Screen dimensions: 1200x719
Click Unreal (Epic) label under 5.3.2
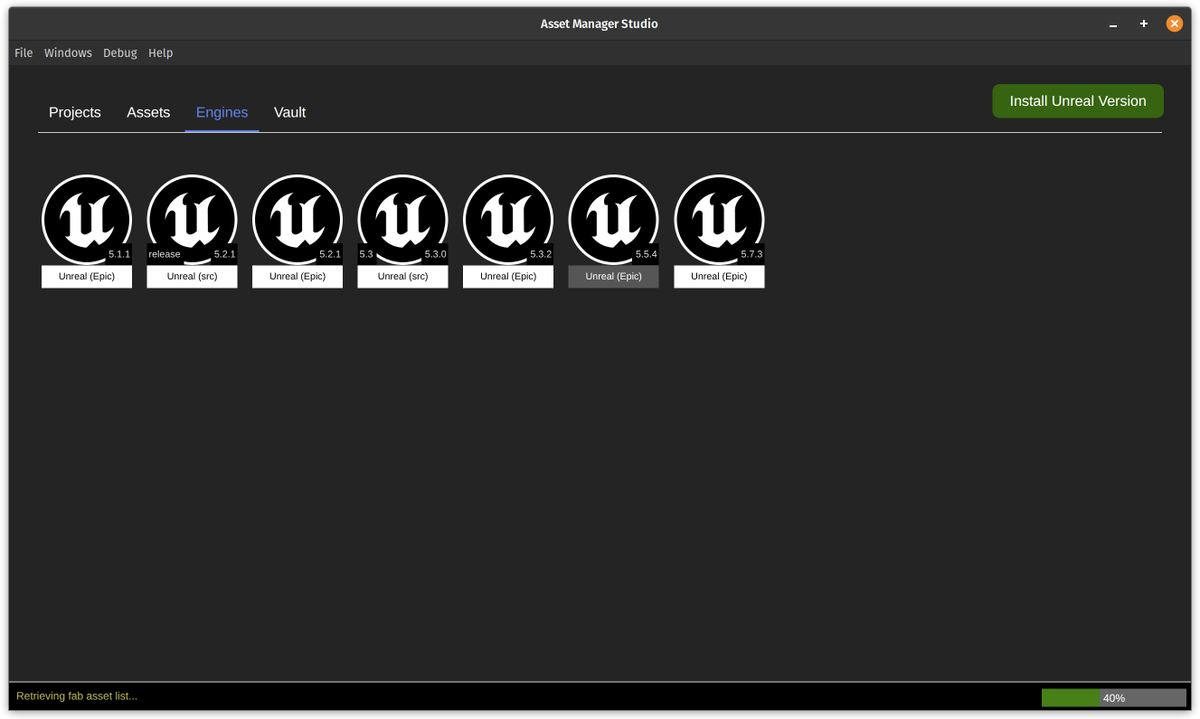point(508,276)
